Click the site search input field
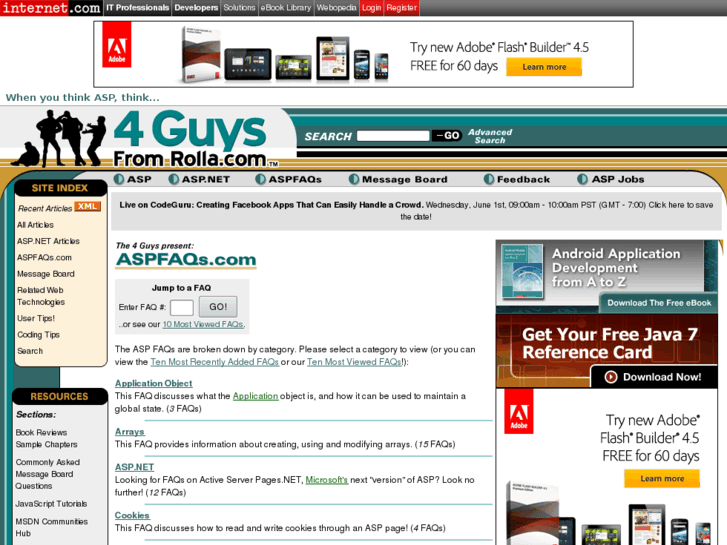The image size is (727, 545). coord(393,135)
